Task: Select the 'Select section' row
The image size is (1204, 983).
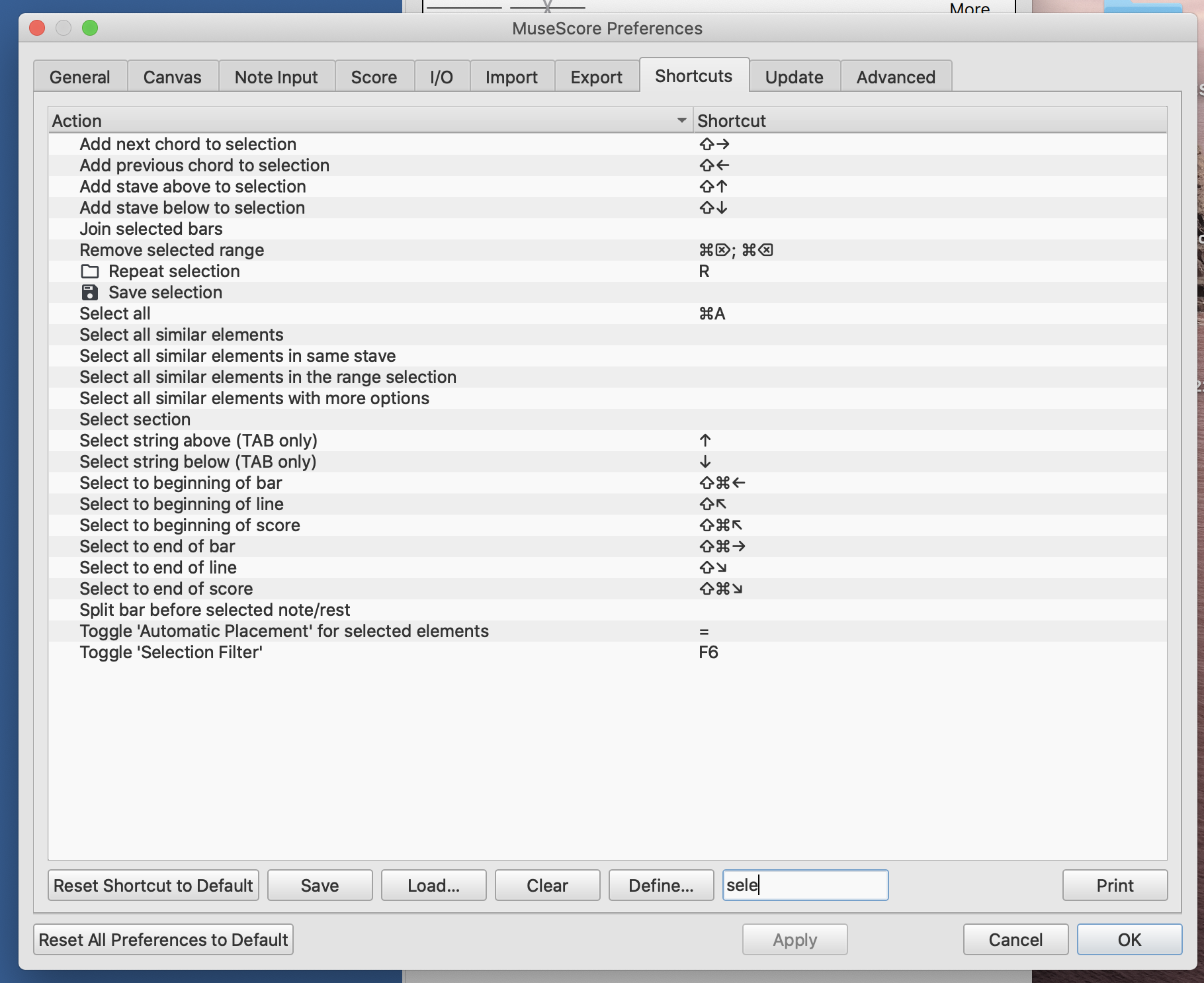Action: point(607,419)
